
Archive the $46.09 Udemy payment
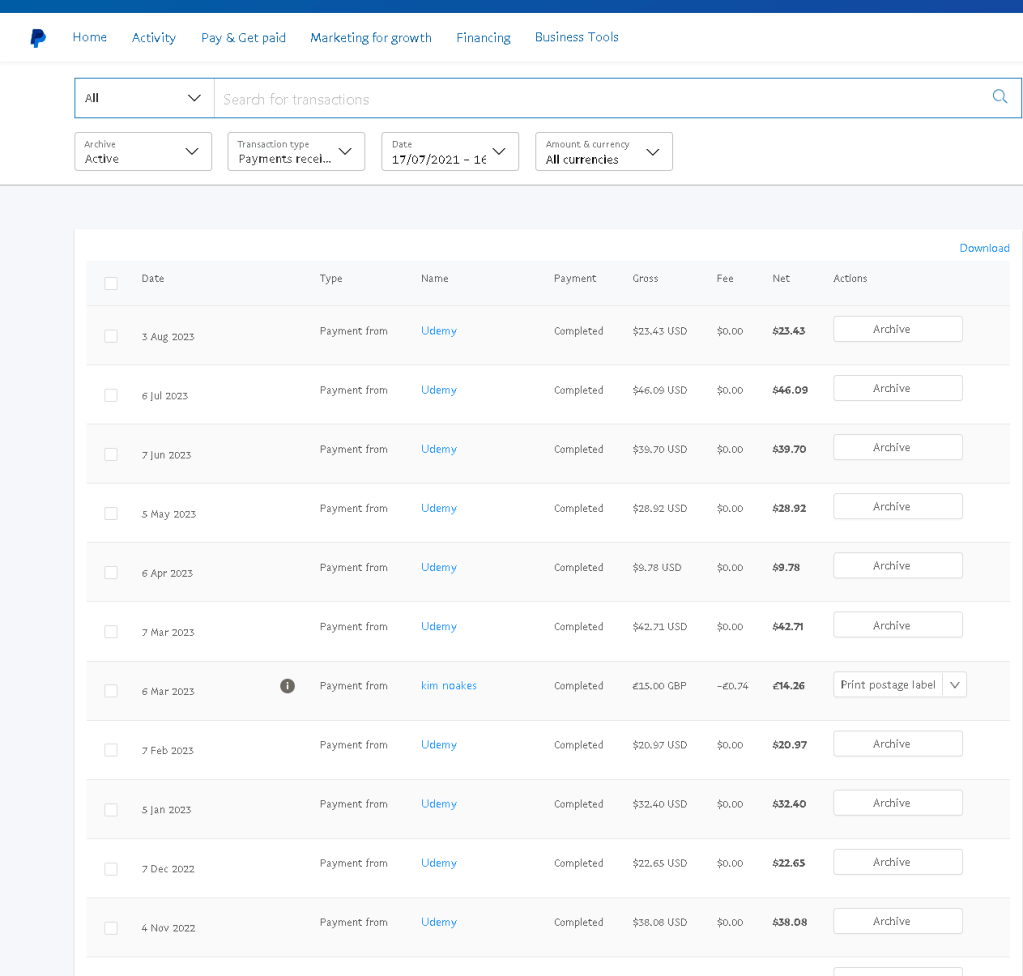(898, 388)
